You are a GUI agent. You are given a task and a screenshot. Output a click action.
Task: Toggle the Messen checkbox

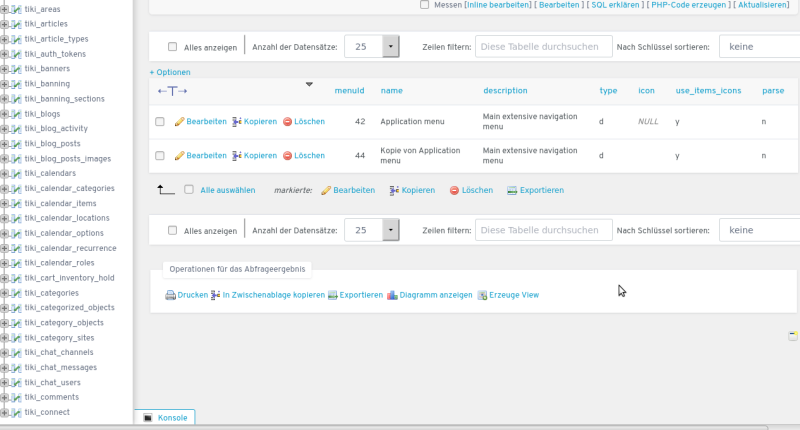(x=424, y=5)
